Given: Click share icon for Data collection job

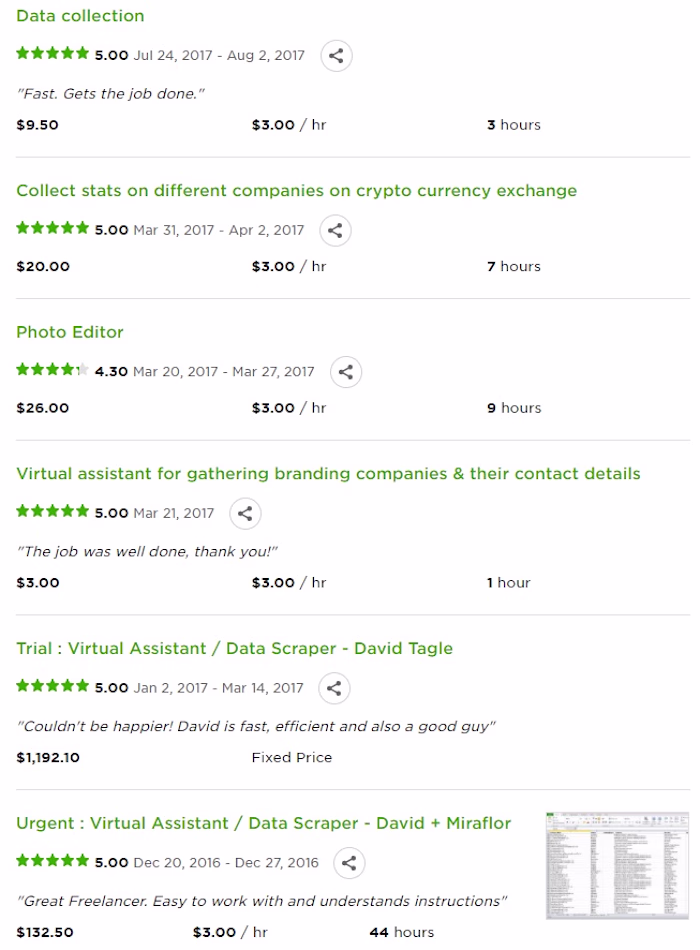Looking at the screenshot, I should (336, 56).
